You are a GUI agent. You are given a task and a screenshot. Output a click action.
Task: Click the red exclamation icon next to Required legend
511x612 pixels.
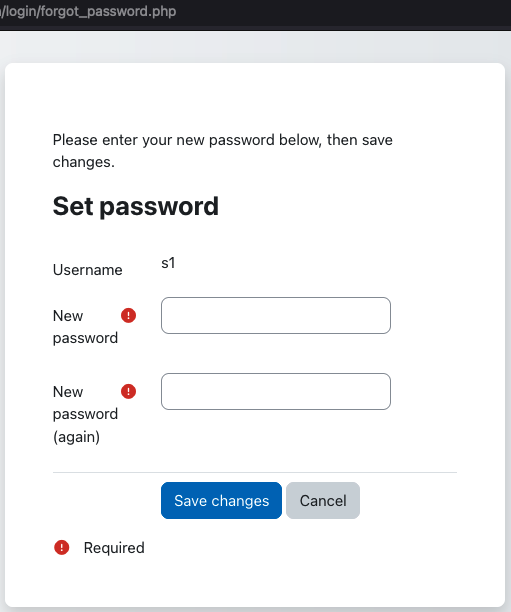[62, 548]
